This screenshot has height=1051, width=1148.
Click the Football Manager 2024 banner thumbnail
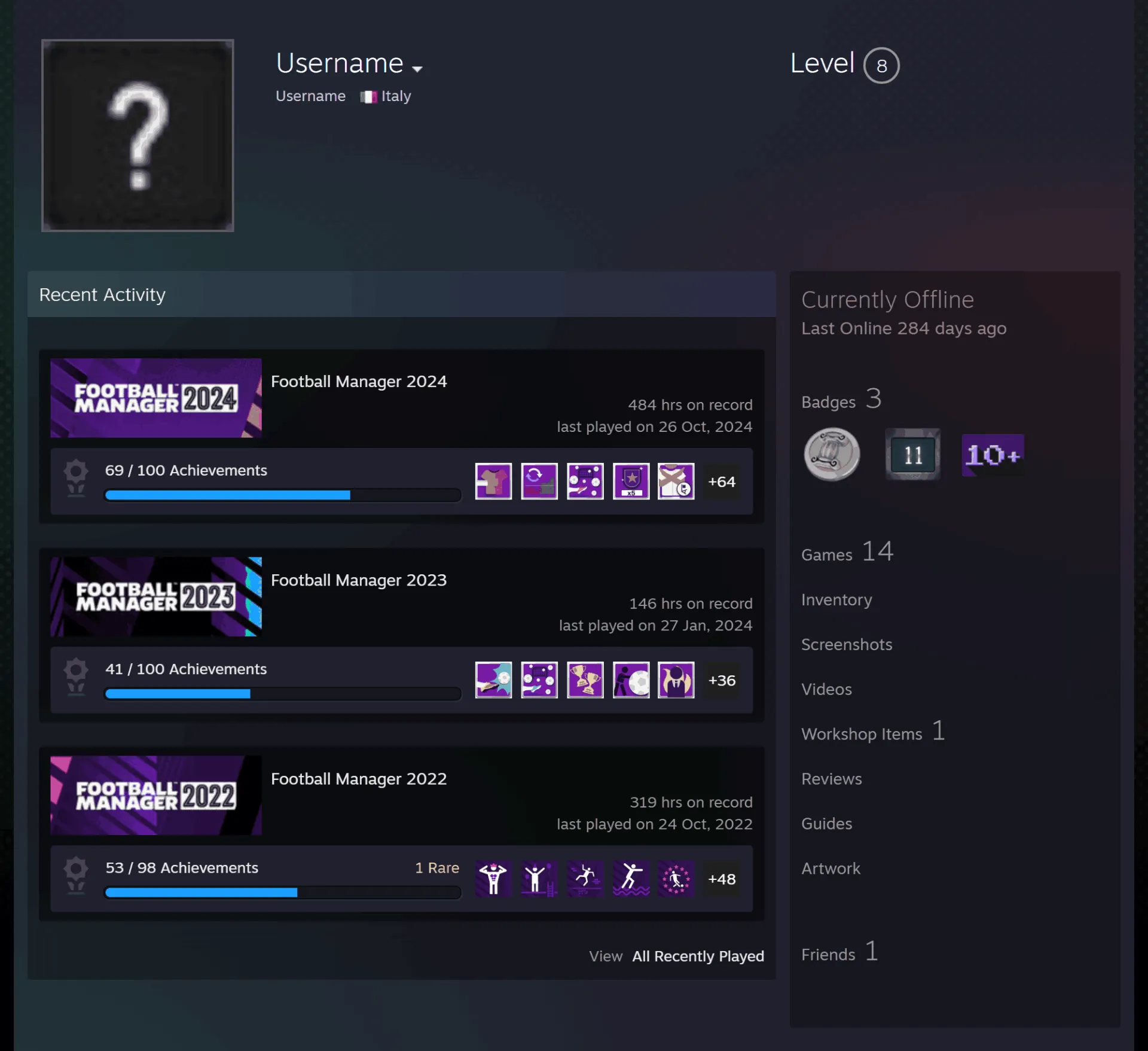(156, 398)
